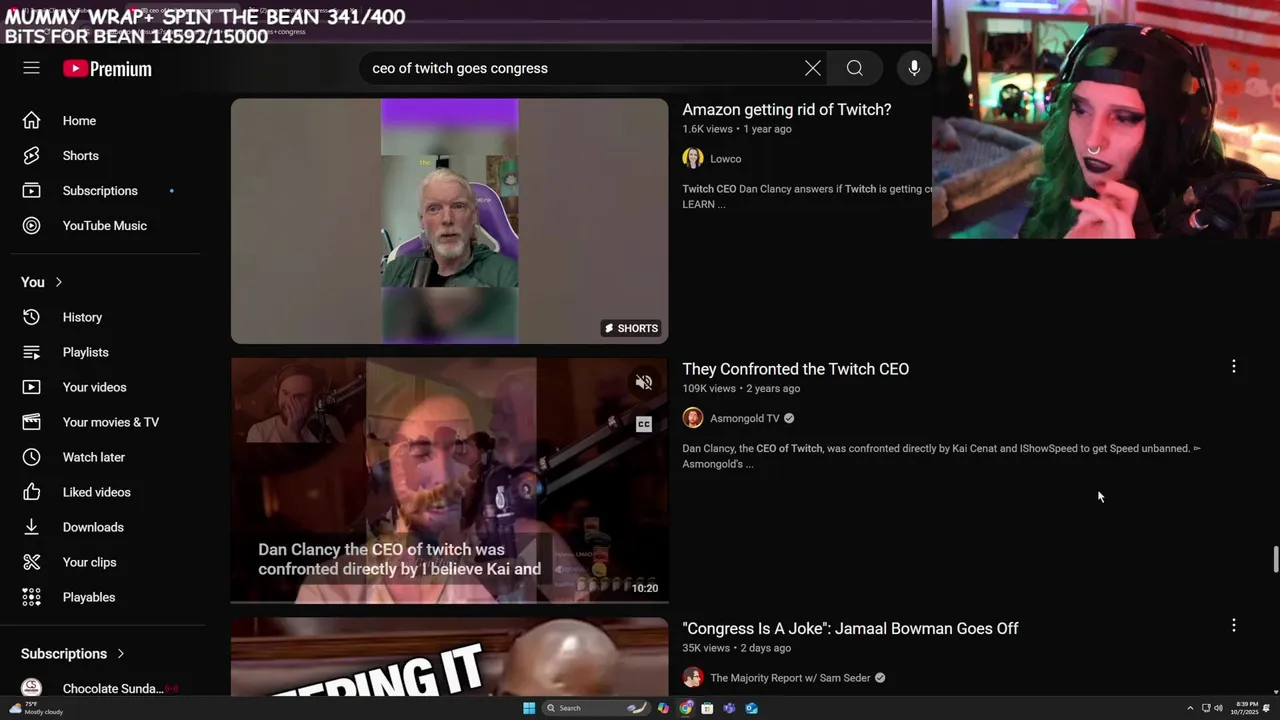The height and width of the screenshot is (720, 1280).
Task: Click the YouTube Premium logo
Action: click(107, 69)
